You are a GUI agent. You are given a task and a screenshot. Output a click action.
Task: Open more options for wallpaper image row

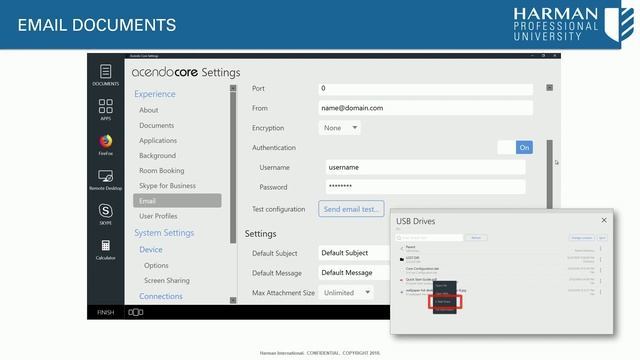pyautogui.click(x=600, y=292)
